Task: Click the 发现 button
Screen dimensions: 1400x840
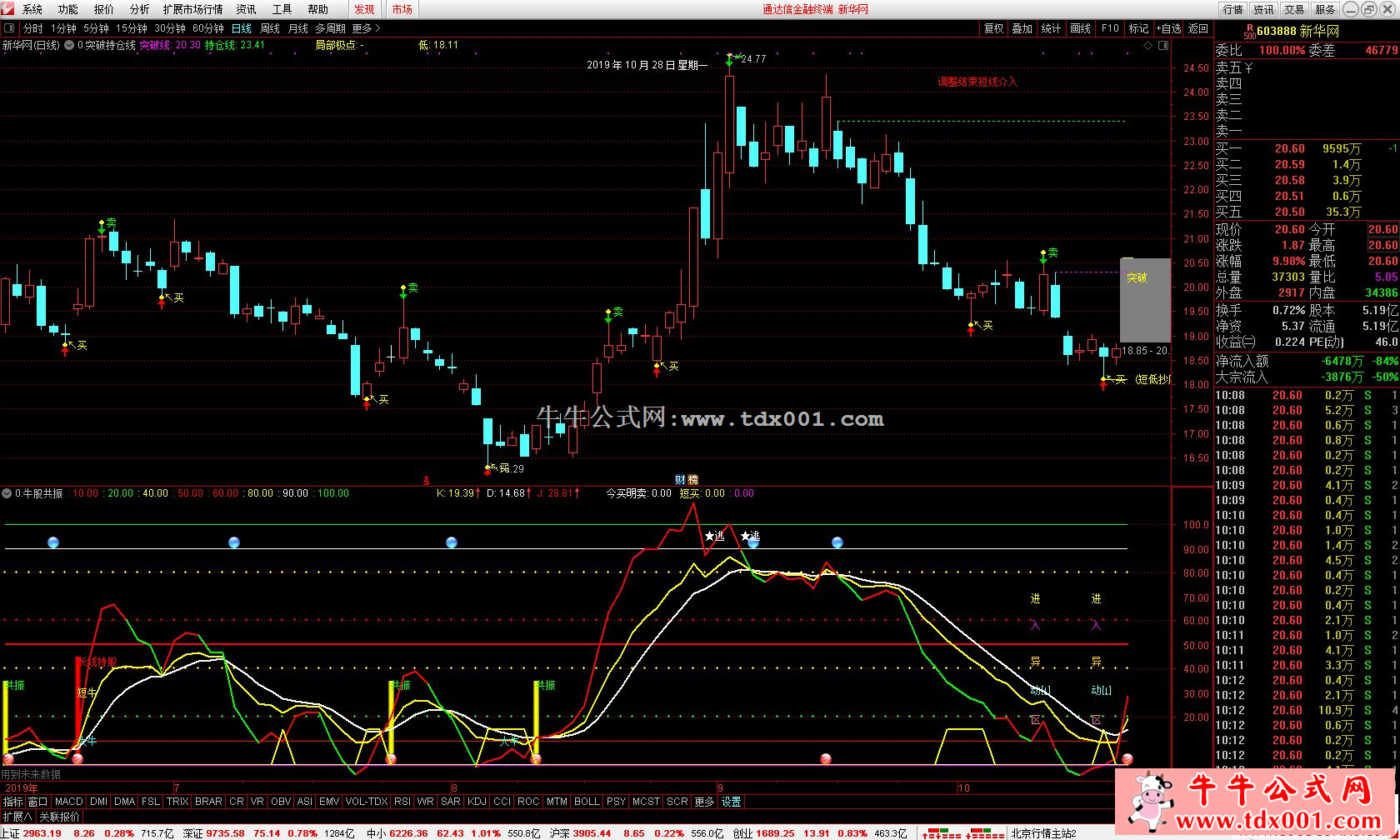Action: pyautogui.click(x=364, y=9)
